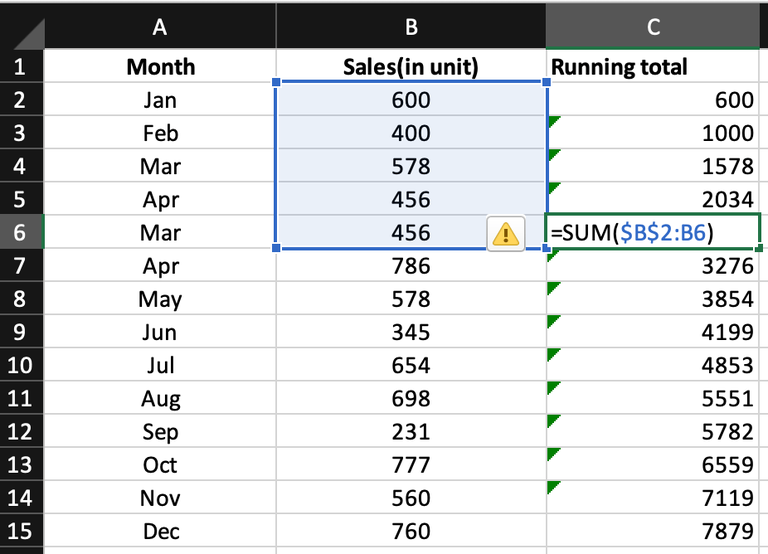Select row 15 header
The image size is (768, 554).
pyautogui.click(x=22, y=531)
